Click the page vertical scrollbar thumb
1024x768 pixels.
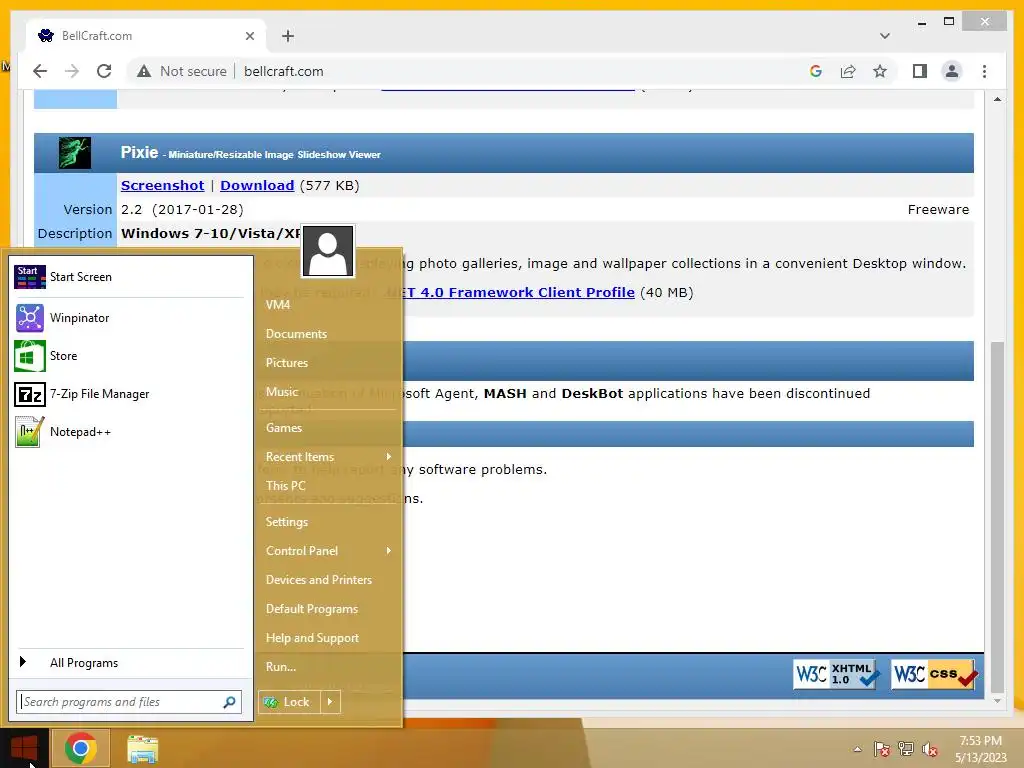tap(997, 516)
